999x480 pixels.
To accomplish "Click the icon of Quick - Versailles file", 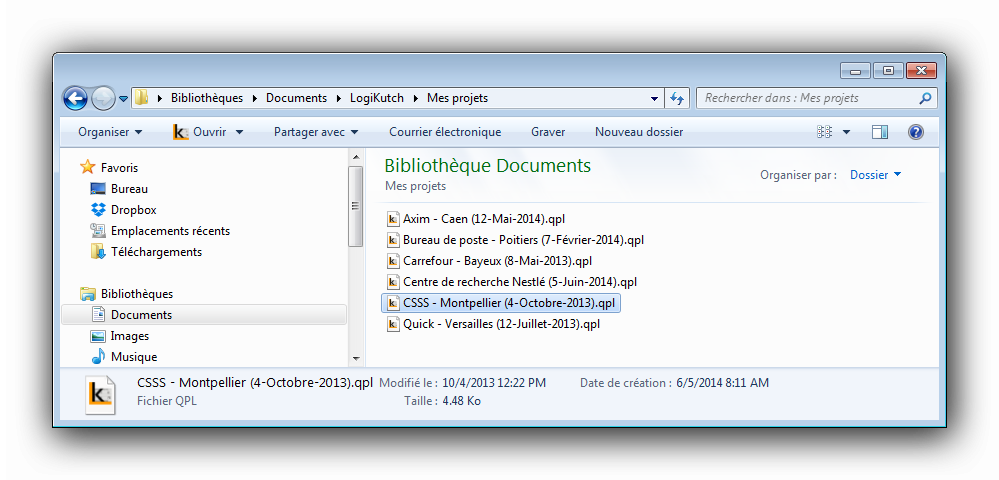I will point(393,324).
